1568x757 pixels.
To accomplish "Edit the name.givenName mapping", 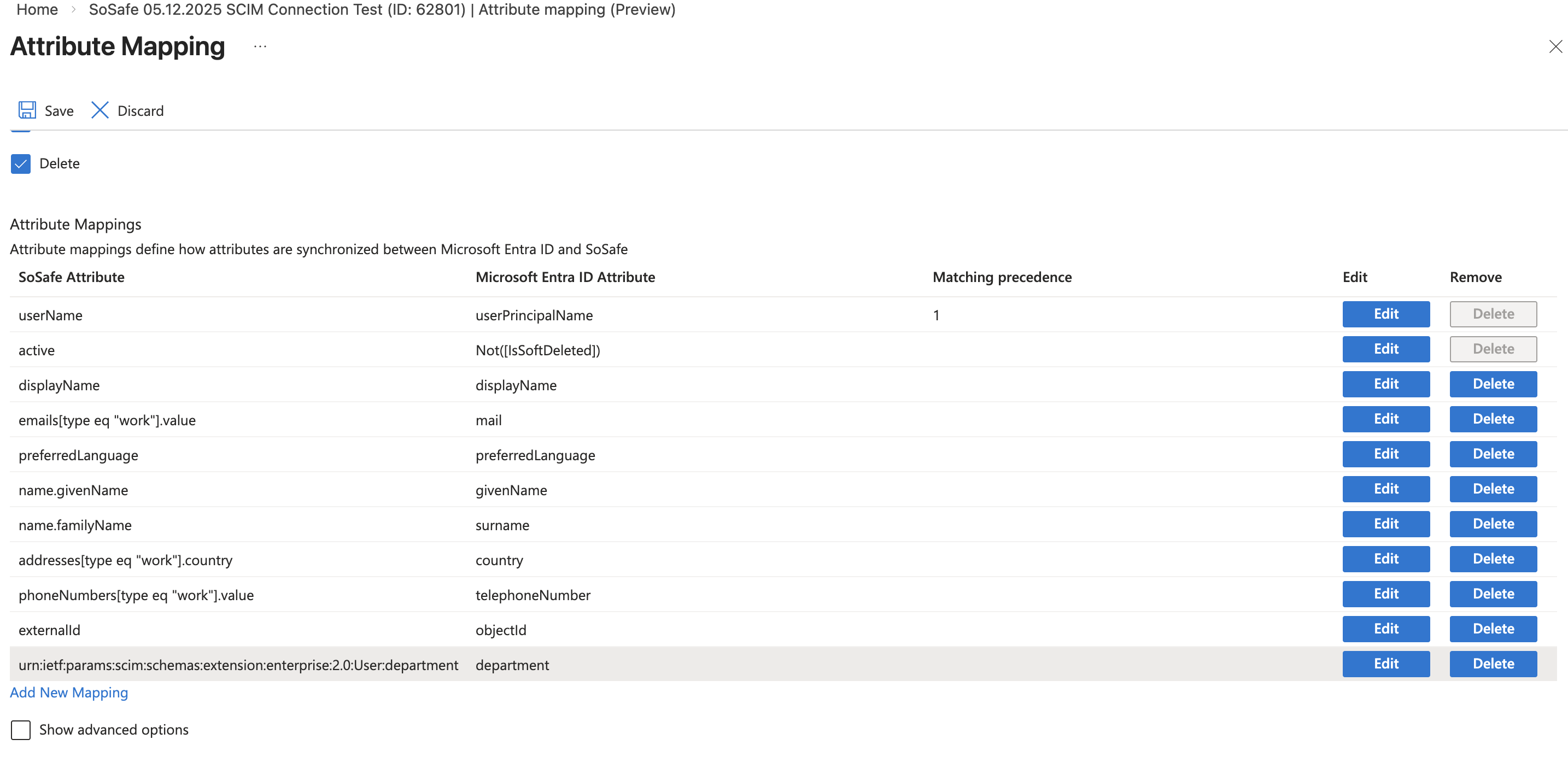I will [x=1385, y=489].
